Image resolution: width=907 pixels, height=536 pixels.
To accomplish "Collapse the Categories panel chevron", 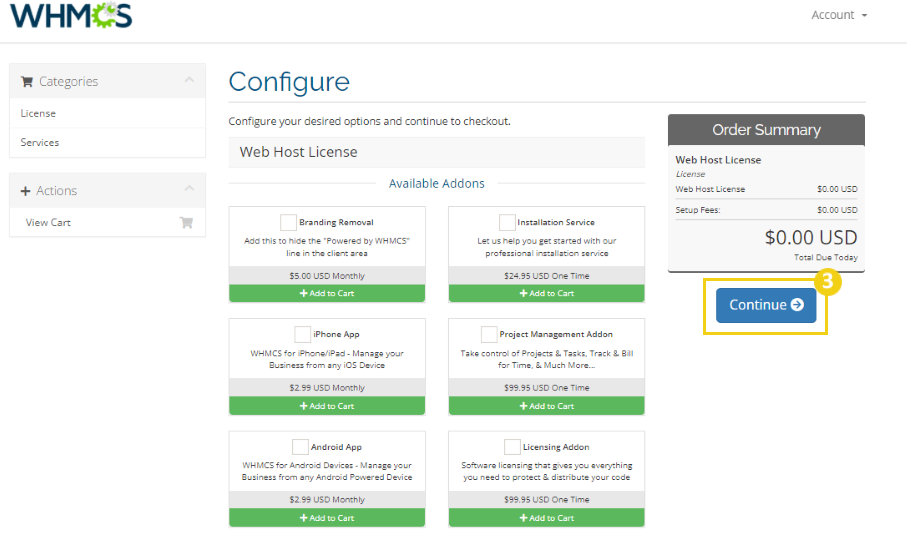I will (189, 80).
